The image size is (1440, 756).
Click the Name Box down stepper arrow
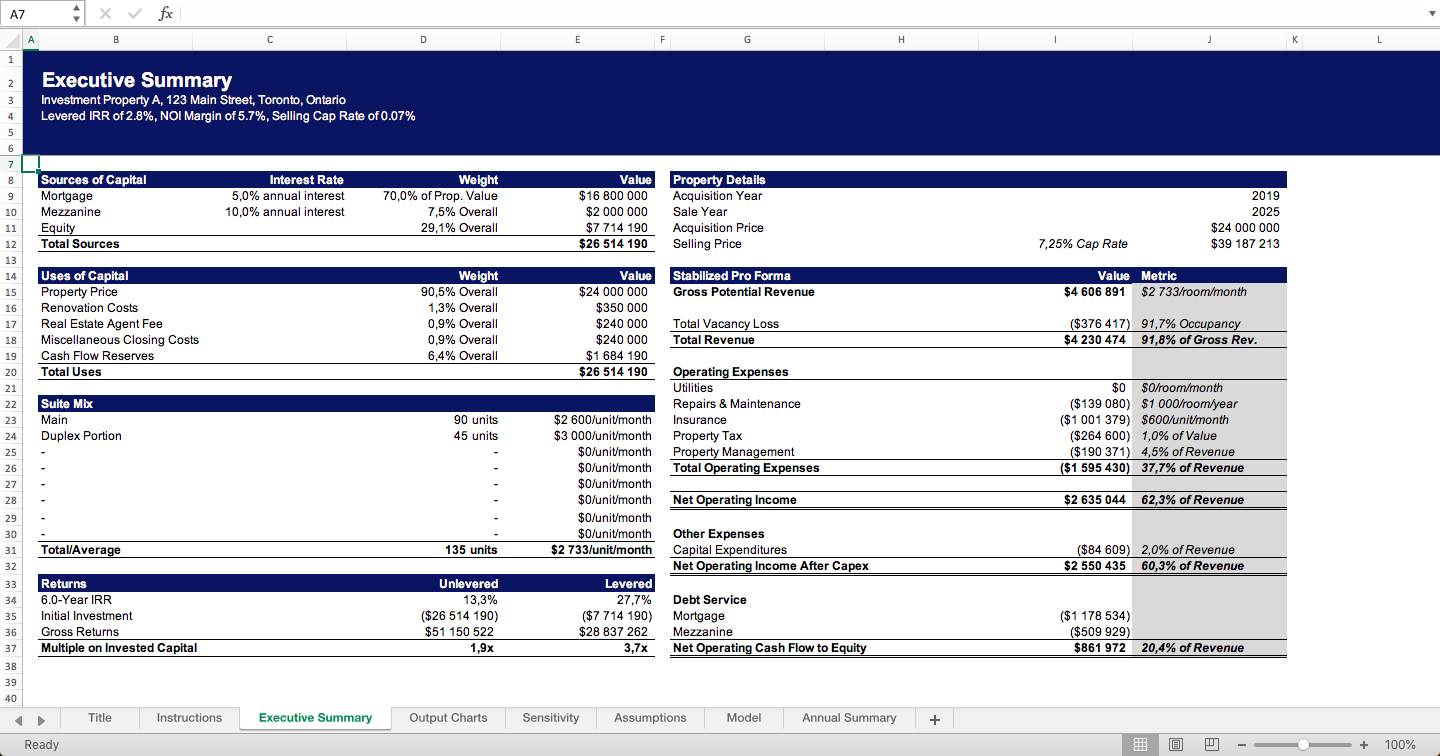(75, 18)
